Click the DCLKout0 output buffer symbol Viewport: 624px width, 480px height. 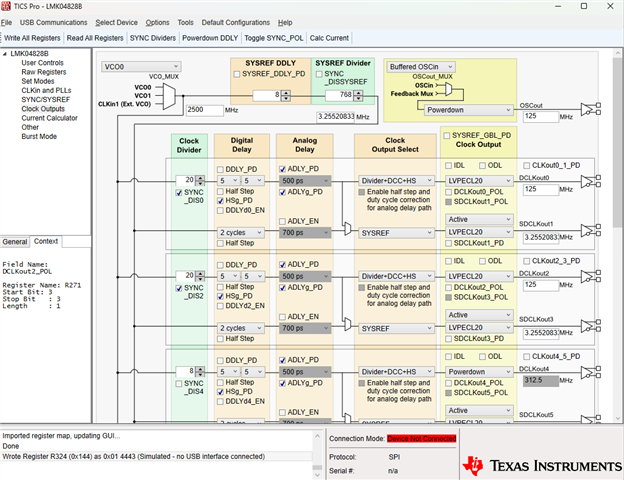pyautogui.click(x=591, y=181)
